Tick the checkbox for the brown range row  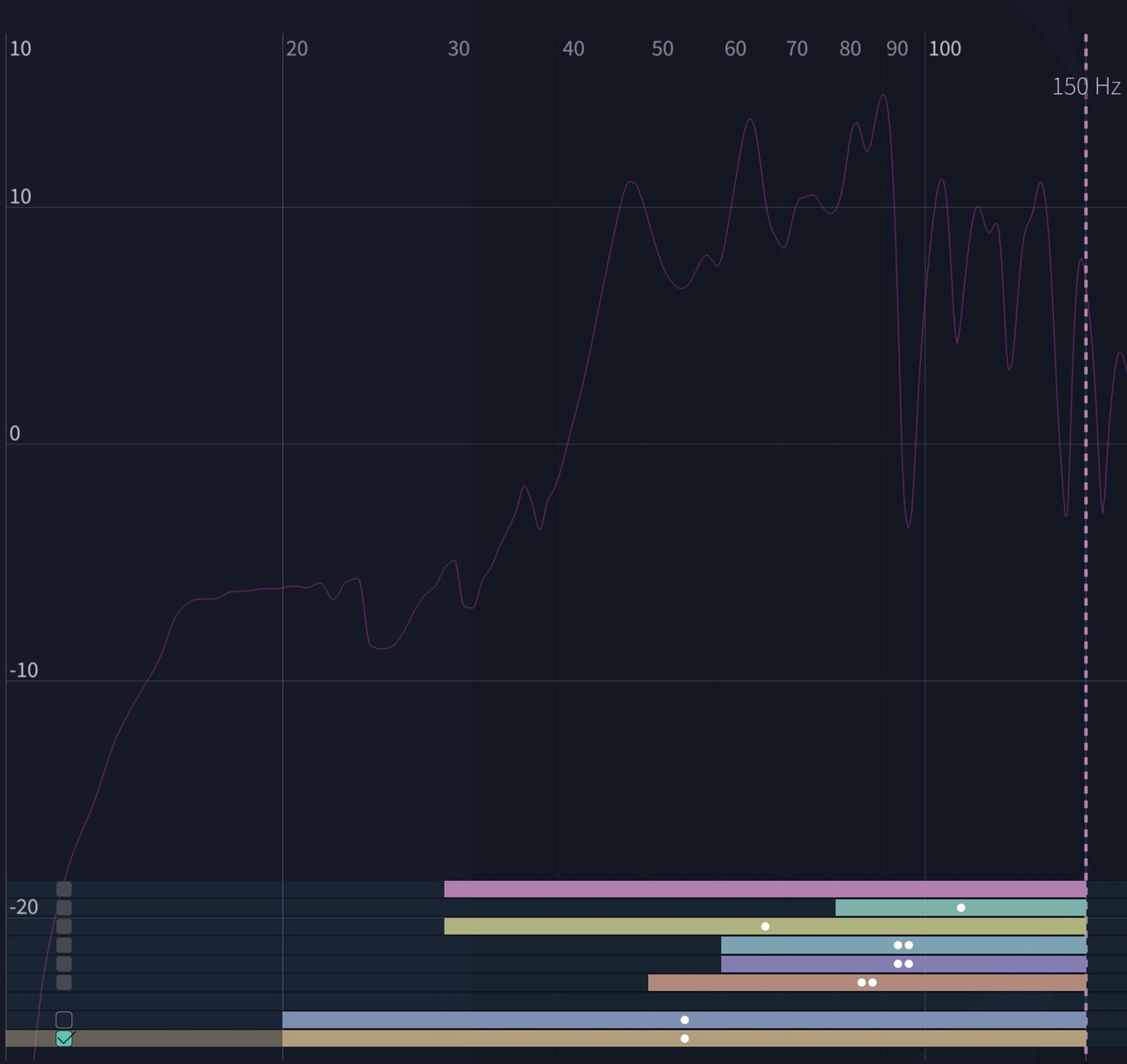64,982
